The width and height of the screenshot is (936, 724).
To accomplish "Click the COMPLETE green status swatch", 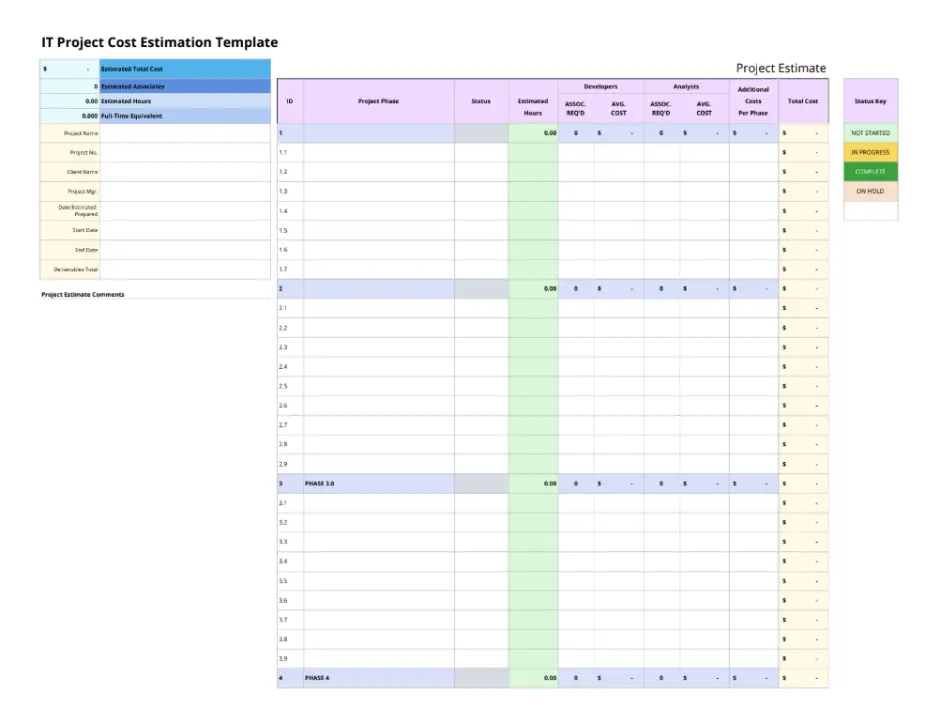I will click(x=870, y=171).
